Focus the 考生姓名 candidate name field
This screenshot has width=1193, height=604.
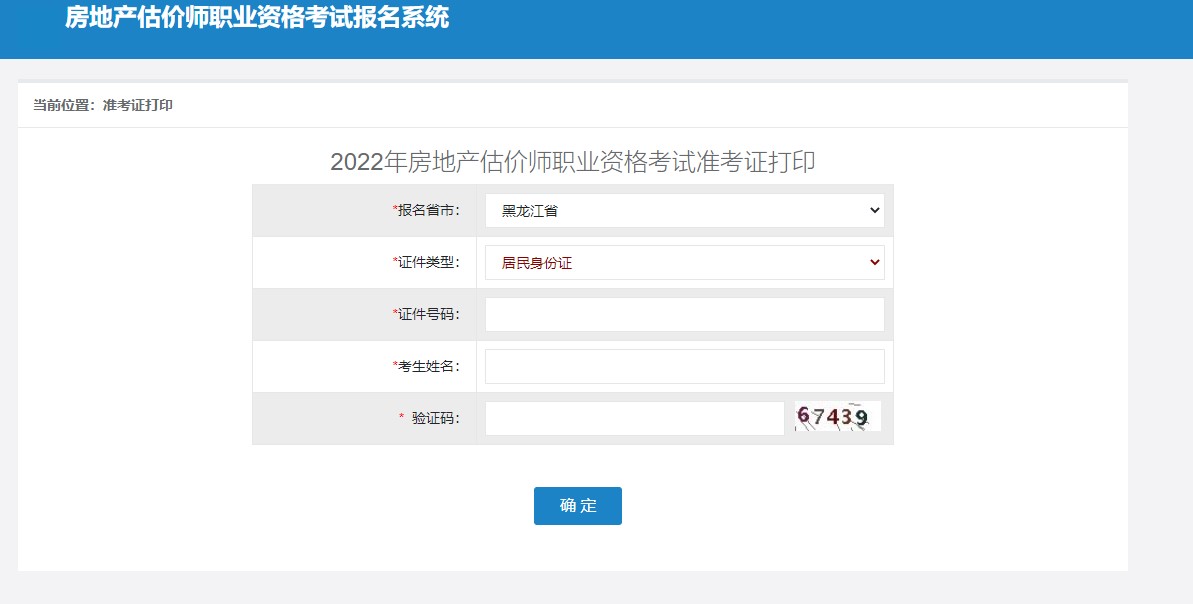[684, 366]
